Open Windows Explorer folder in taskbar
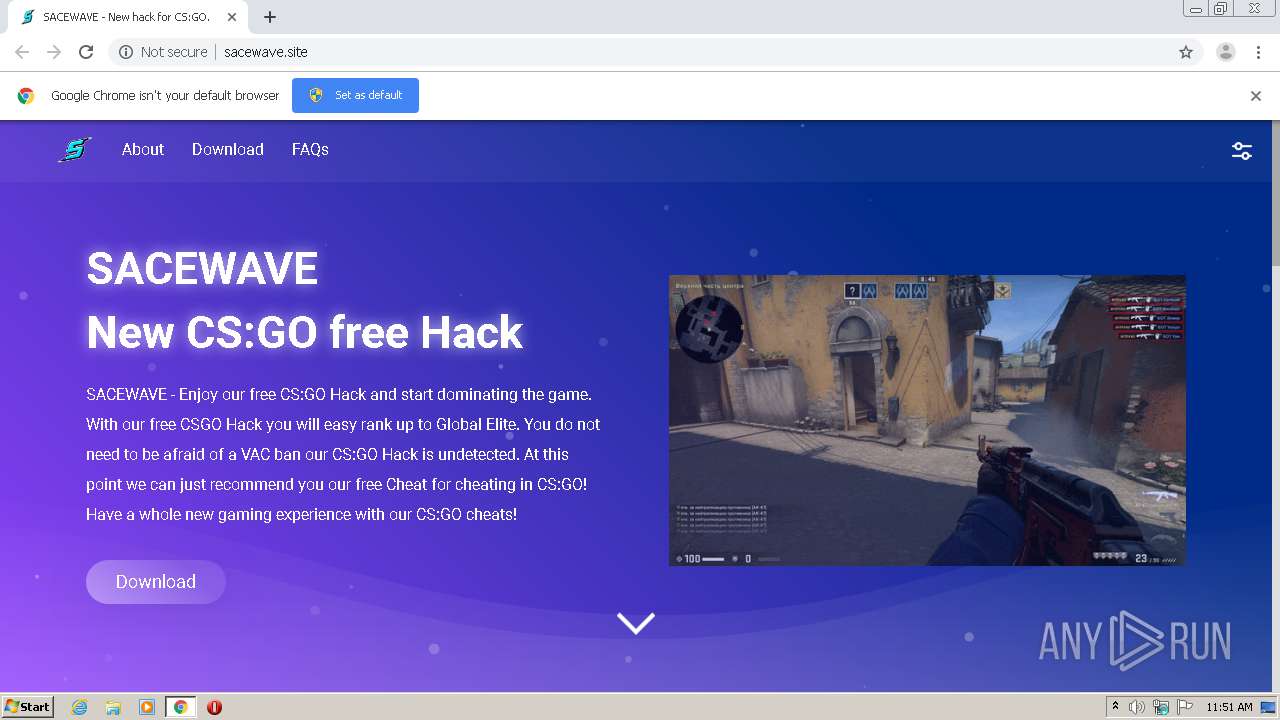 coord(113,707)
